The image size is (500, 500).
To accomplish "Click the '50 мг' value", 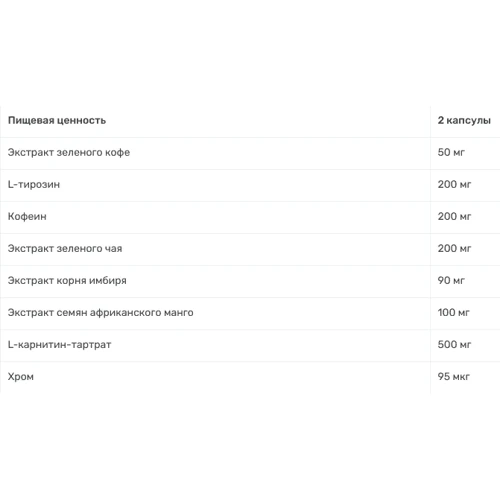I will (x=451, y=152).
